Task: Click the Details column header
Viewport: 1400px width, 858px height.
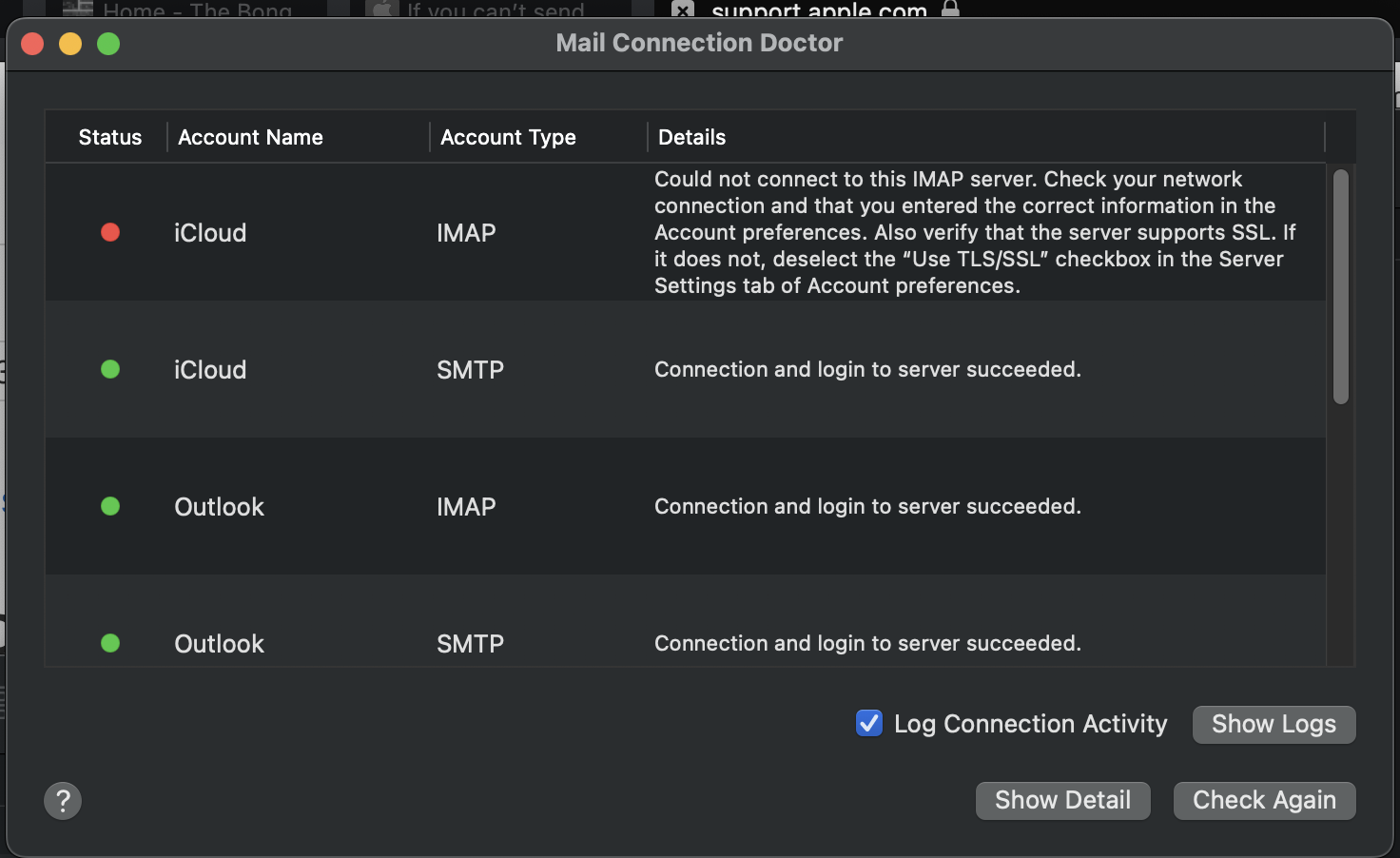Action: point(691,137)
